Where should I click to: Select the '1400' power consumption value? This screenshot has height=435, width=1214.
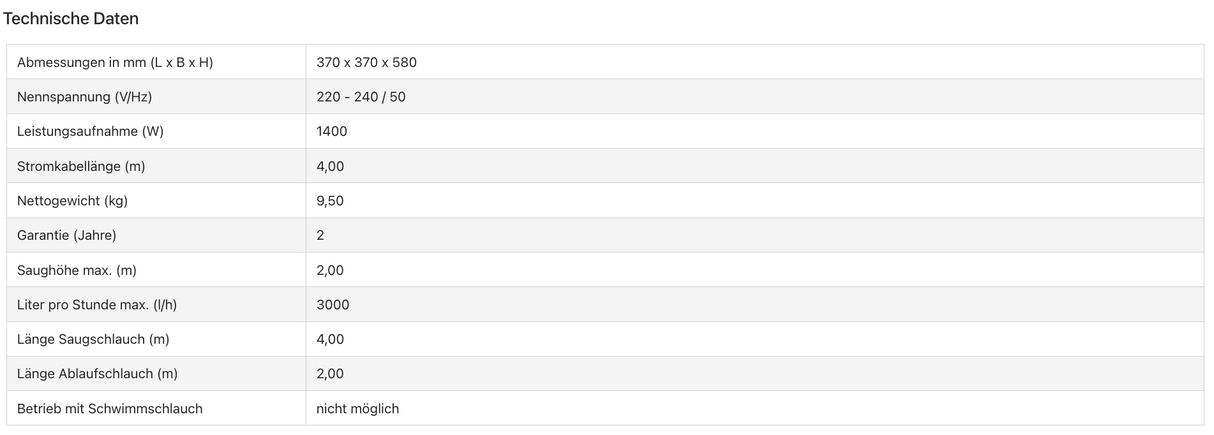click(x=332, y=131)
